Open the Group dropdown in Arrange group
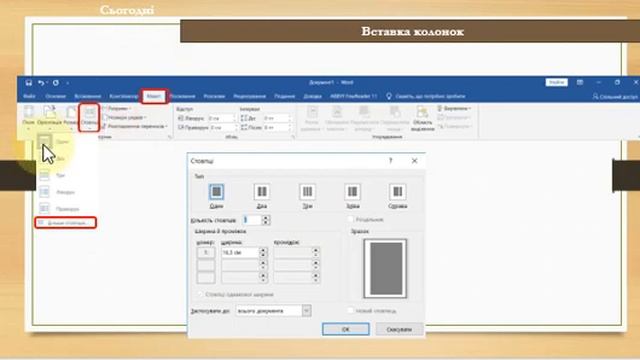The width and height of the screenshot is (640, 360). 453,118
